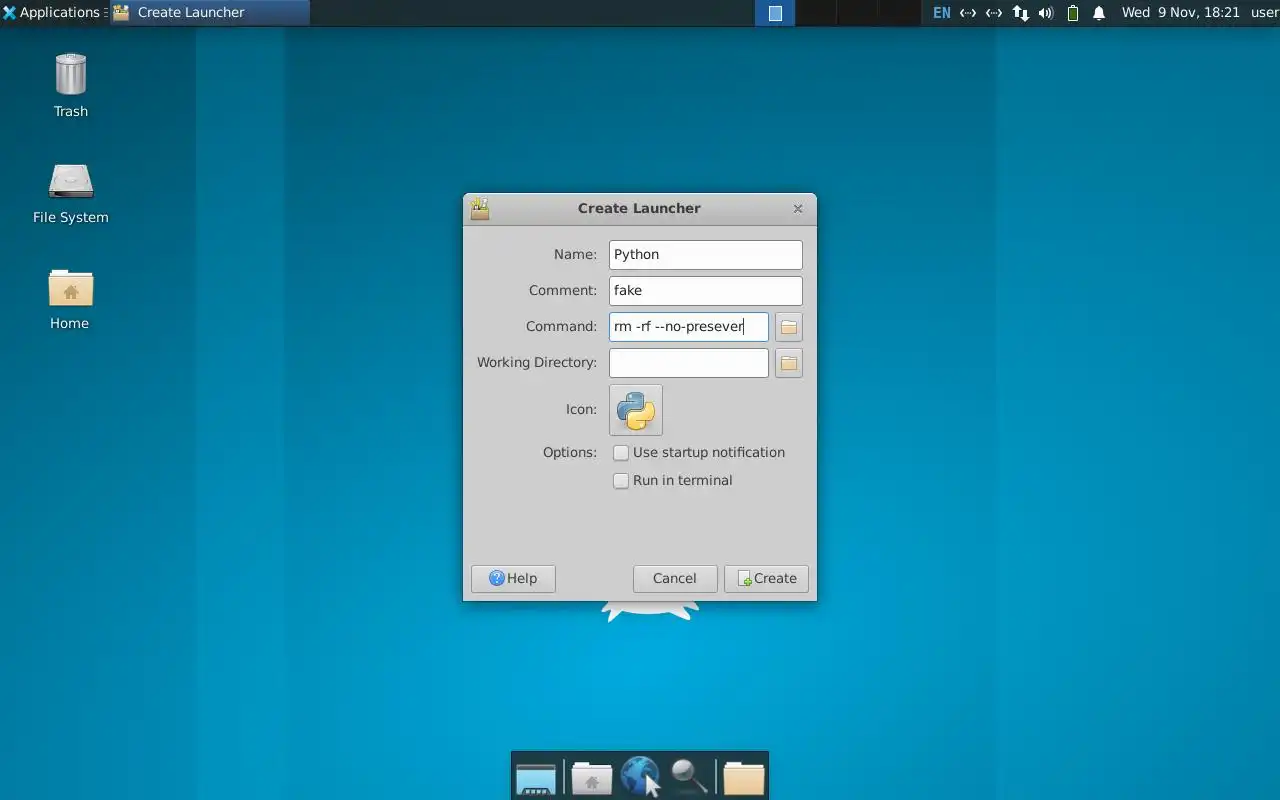
Task: Open the folder icon in the dock
Action: pyautogui.click(x=743, y=777)
